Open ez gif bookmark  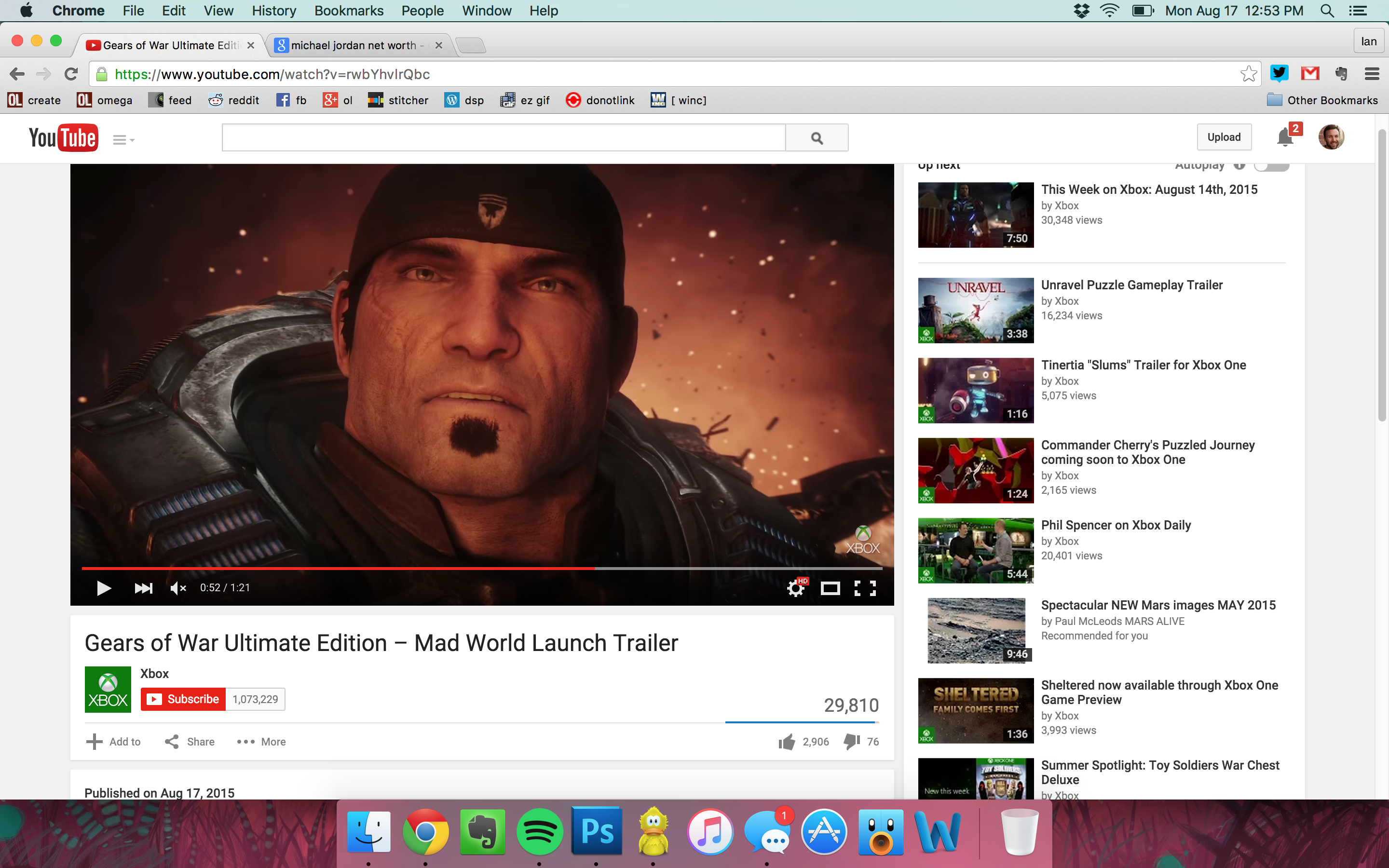point(525,100)
